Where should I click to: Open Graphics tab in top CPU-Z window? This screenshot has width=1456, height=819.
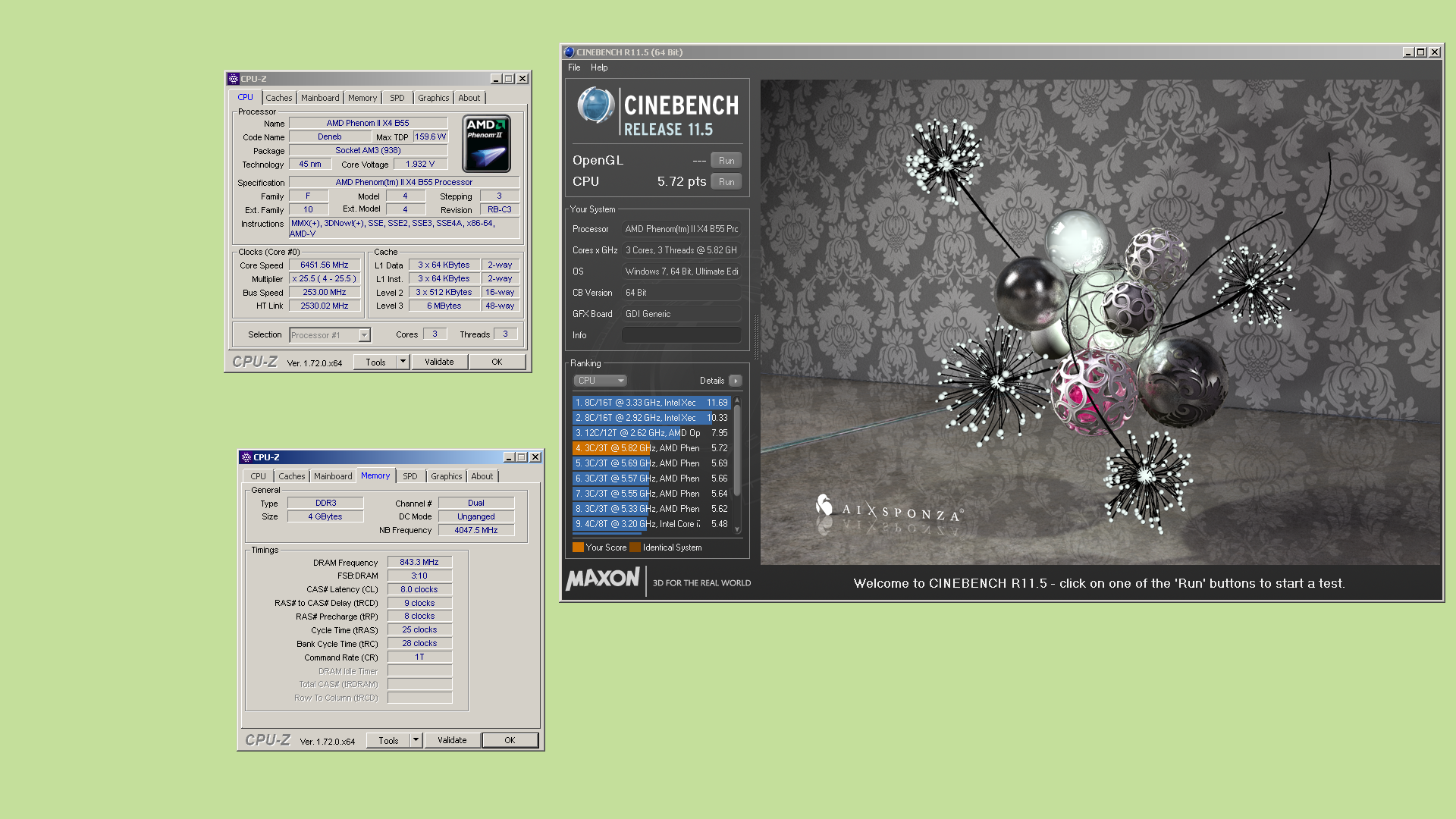click(x=434, y=98)
